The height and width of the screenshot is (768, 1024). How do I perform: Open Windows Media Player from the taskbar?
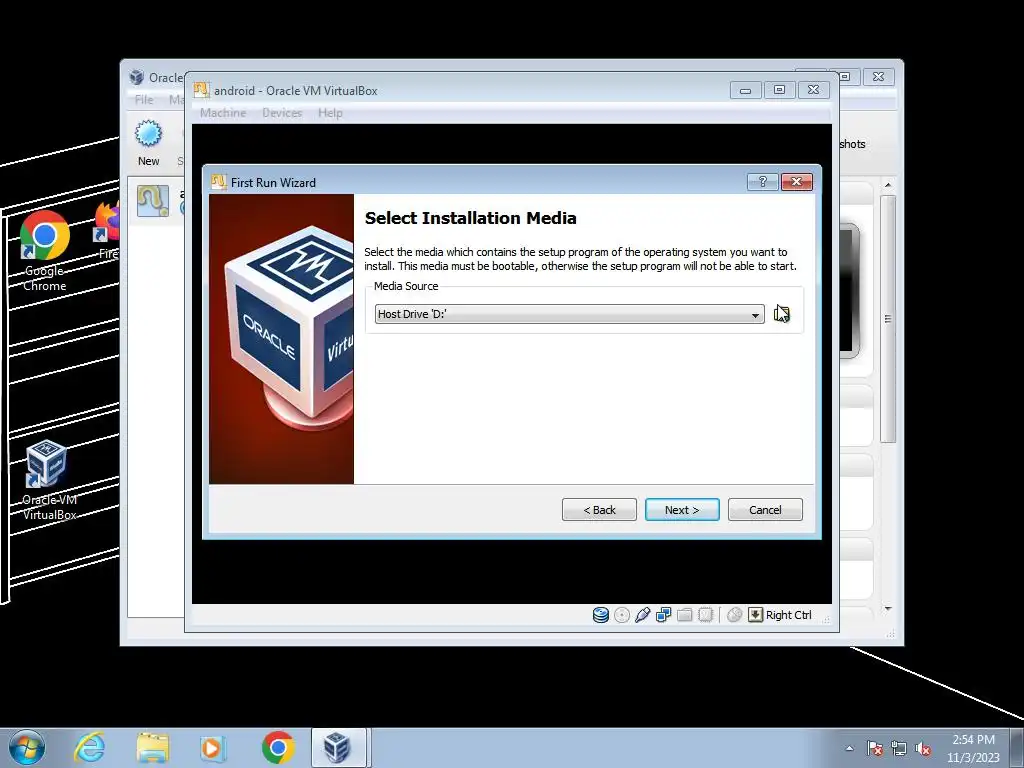point(212,748)
